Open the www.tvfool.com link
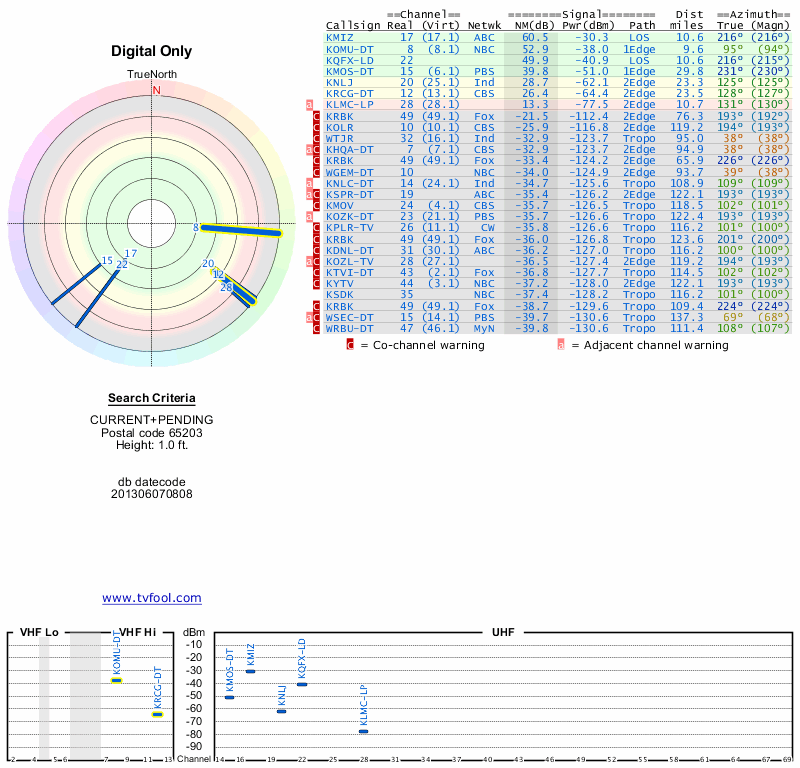The image size is (800, 768). (x=152, y=598)
